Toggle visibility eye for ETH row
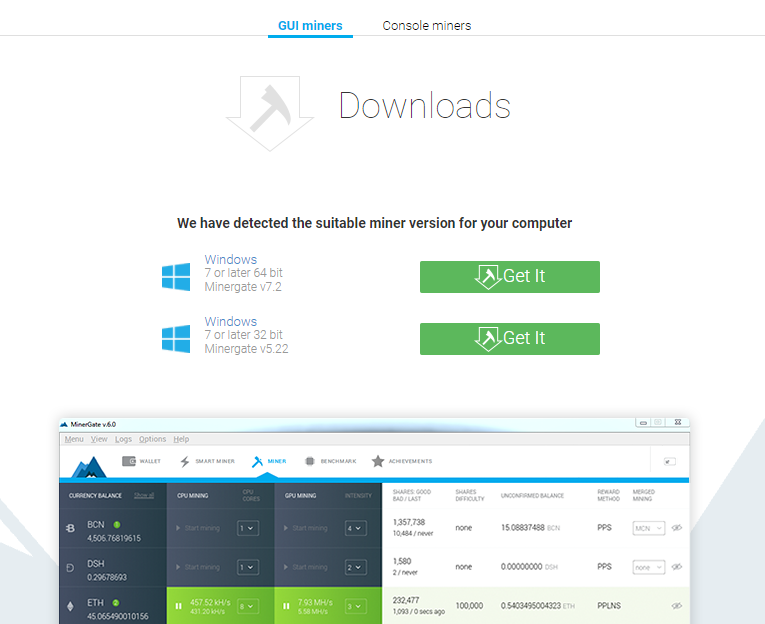765x624 pixels. (677, 605)
